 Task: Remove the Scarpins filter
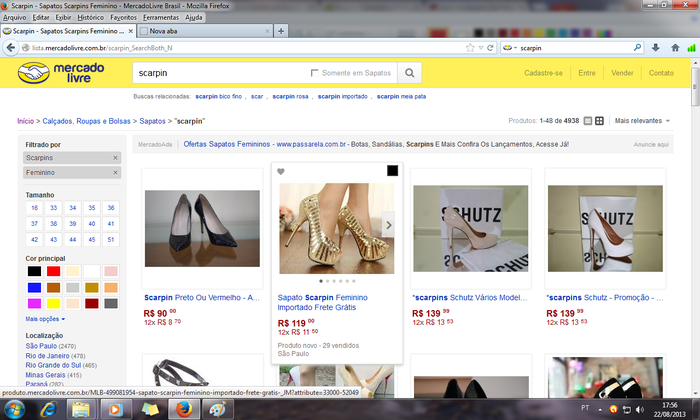(x=115, y=158)
